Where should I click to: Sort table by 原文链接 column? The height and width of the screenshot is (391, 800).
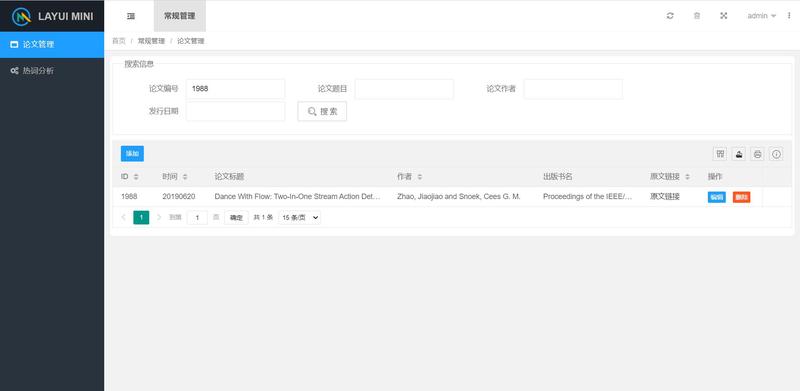click(x=687, y=177)
